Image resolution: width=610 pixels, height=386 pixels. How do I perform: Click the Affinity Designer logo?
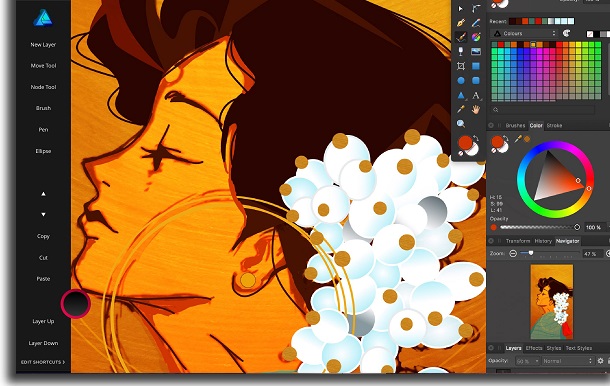tap(43, 18)
